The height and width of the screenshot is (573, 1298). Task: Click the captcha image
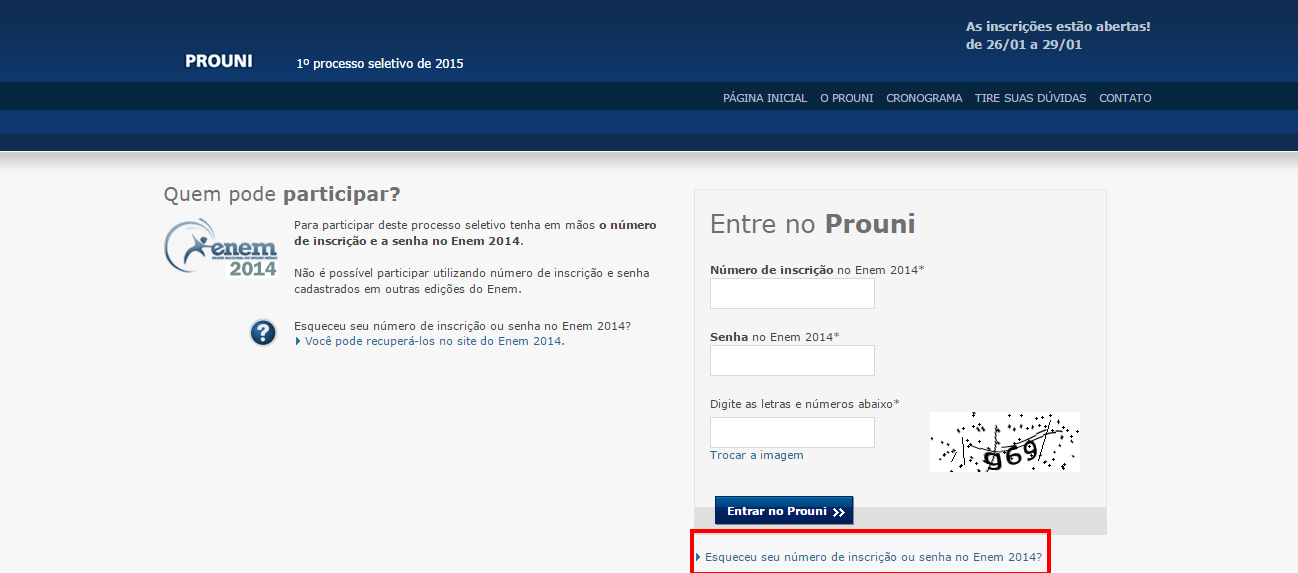1004,442
